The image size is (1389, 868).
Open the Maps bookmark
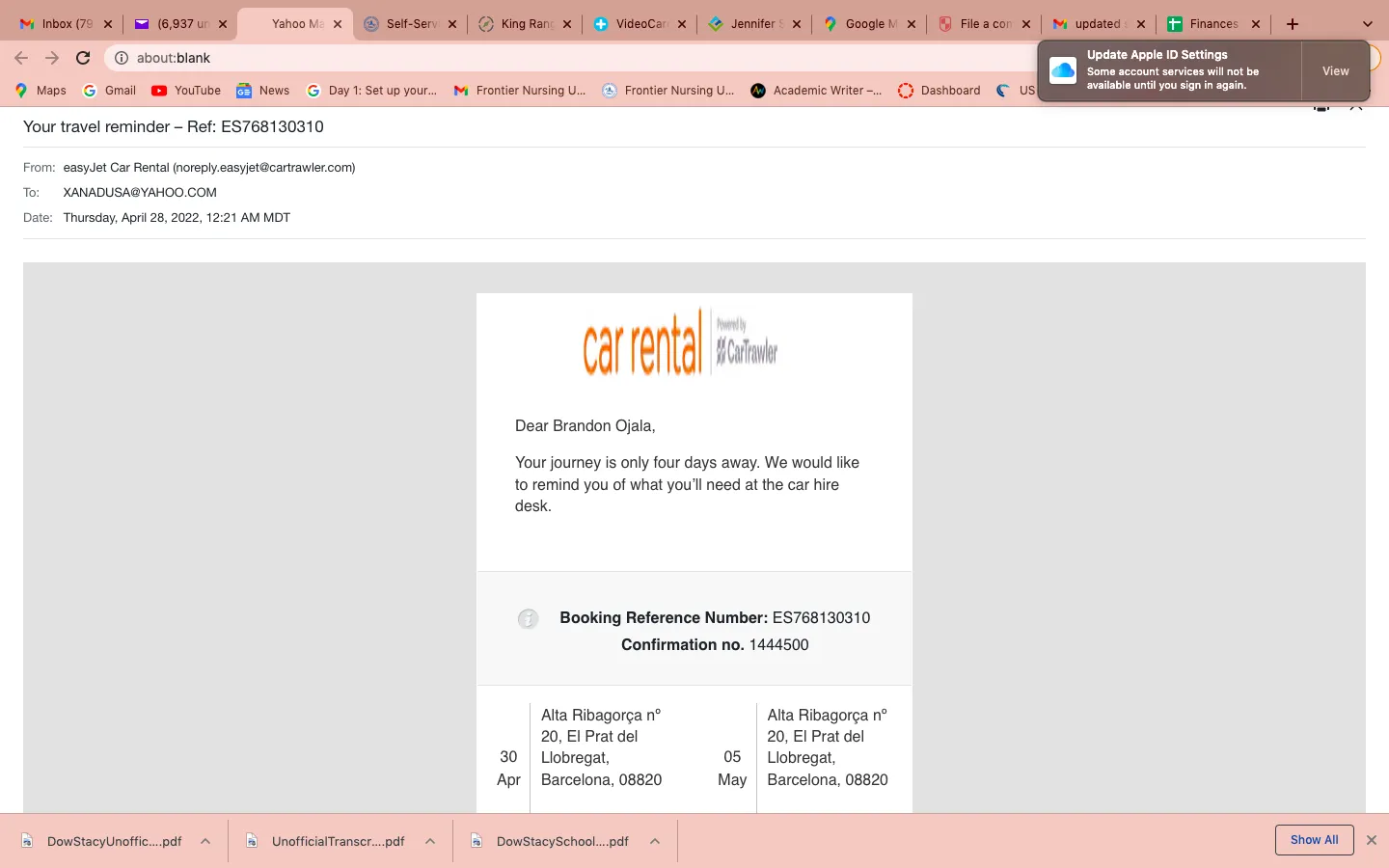pos(41,91)
